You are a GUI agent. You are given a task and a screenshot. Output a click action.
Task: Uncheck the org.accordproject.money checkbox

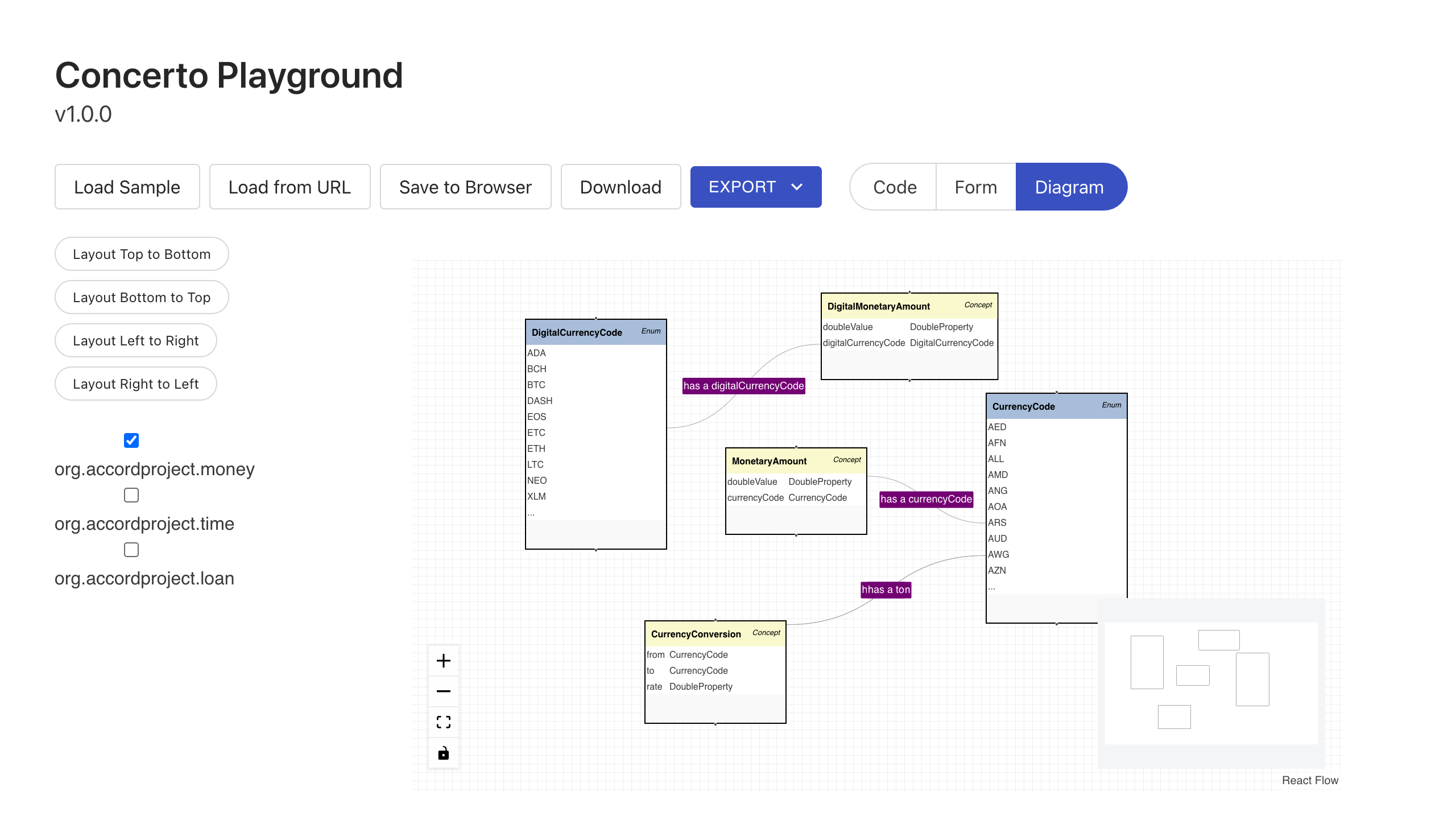(x=131, y=440)
